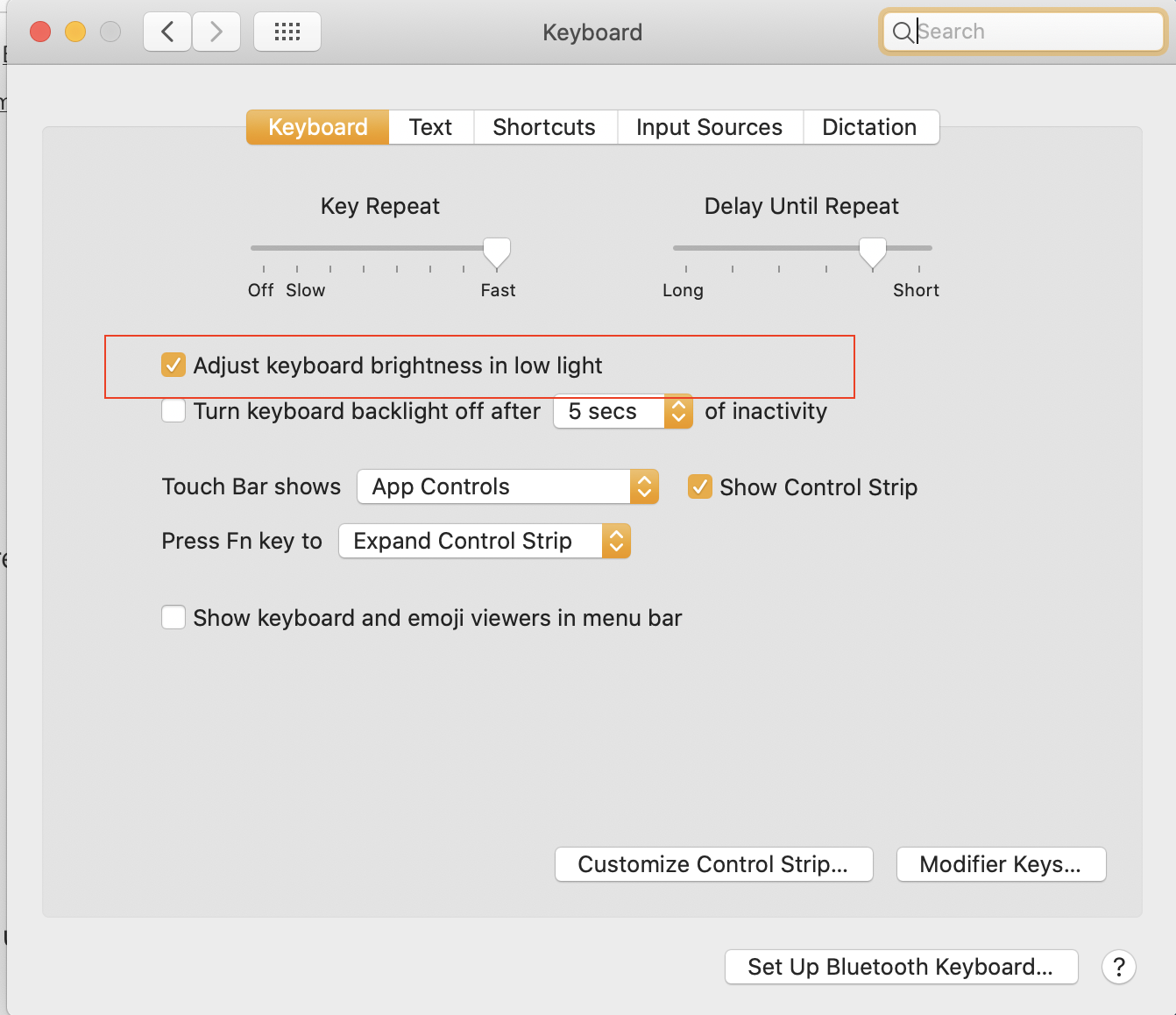Open help with question mark button
Screen dimensions: 1176x1015
(x=1118, y=967)
